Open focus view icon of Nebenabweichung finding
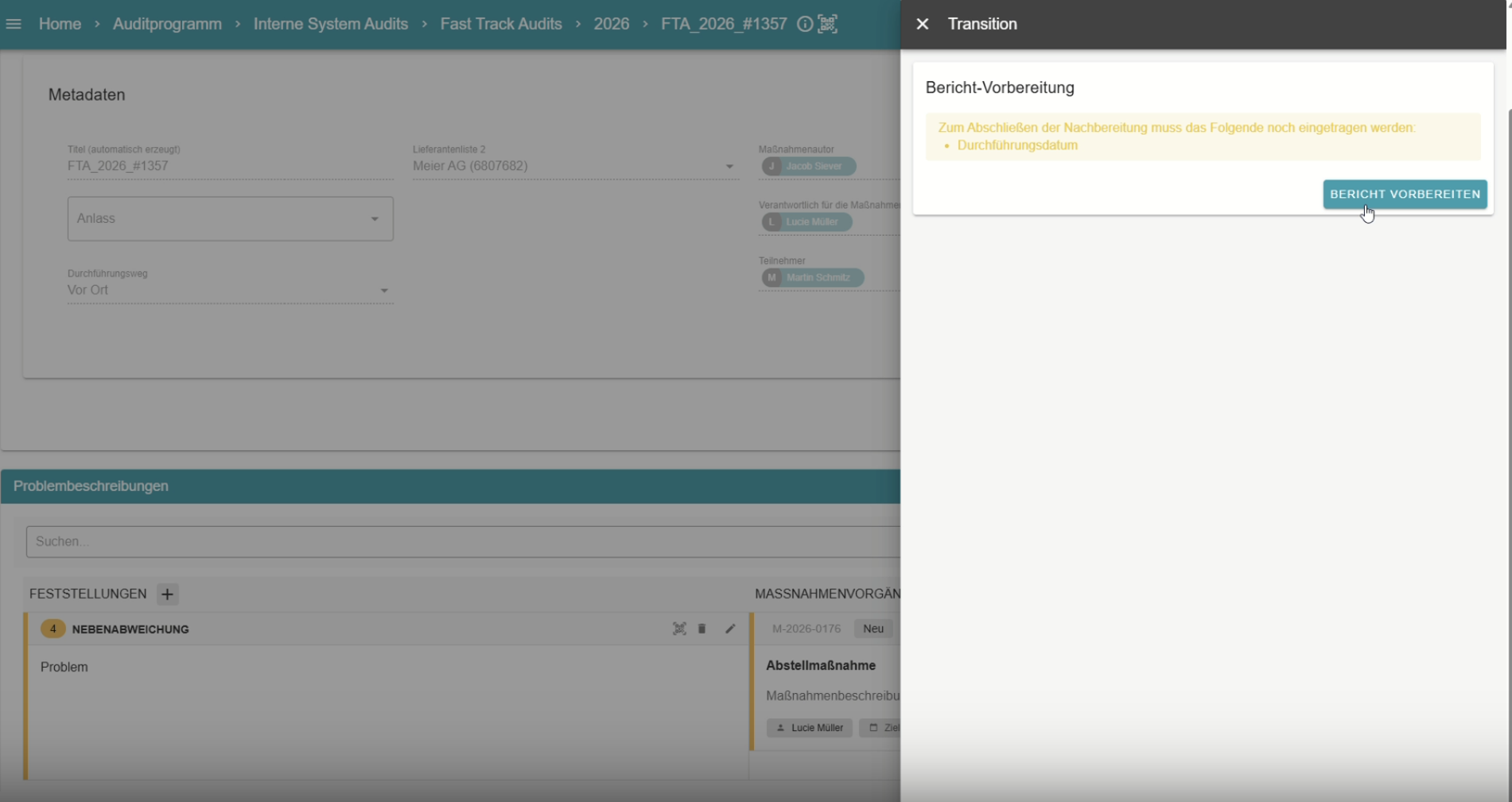Viewport: 1512px width, 802px height. 679,629
